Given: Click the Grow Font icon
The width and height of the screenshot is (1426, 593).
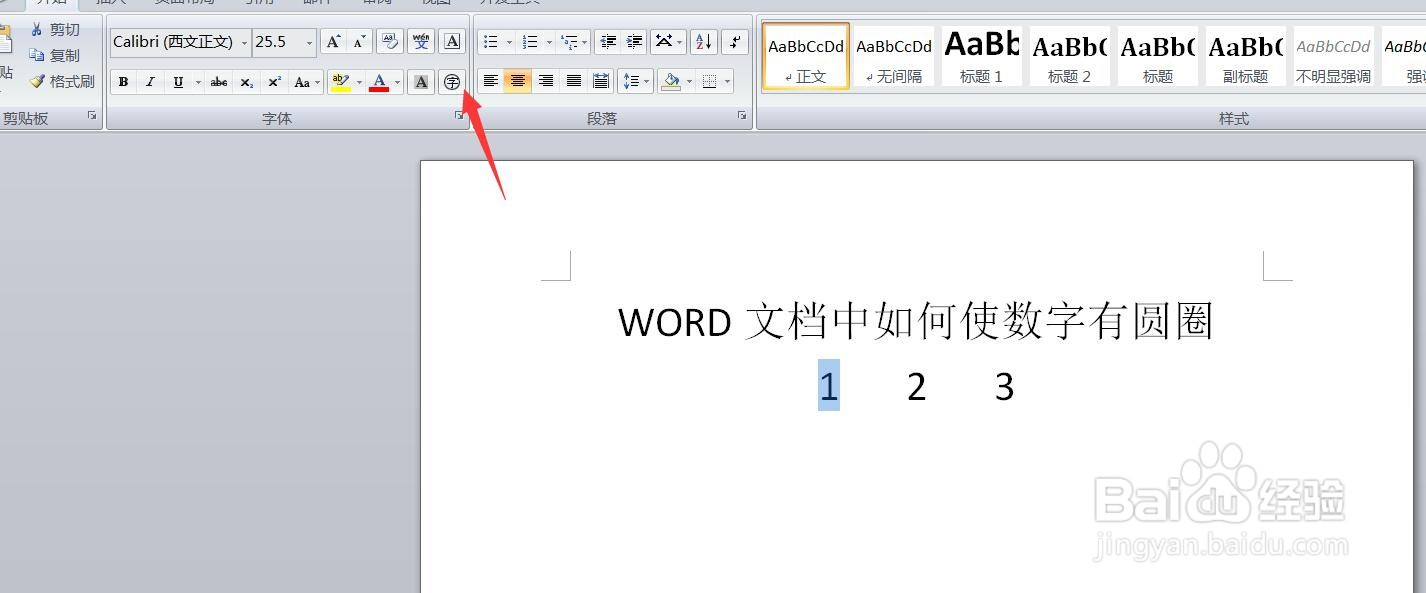Looking at the screenshot, I should pos(333,41).
